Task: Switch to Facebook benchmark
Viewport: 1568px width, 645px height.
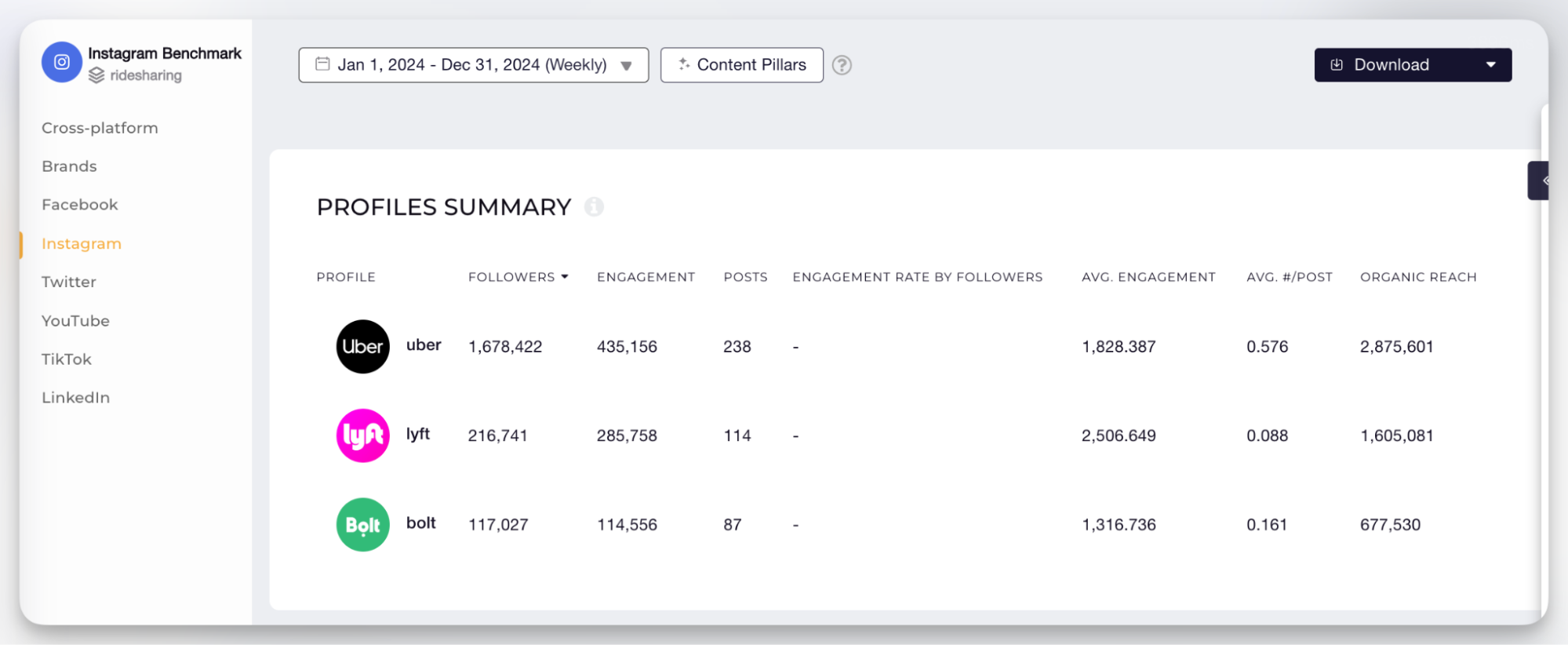Action: (x=80, y=205)
